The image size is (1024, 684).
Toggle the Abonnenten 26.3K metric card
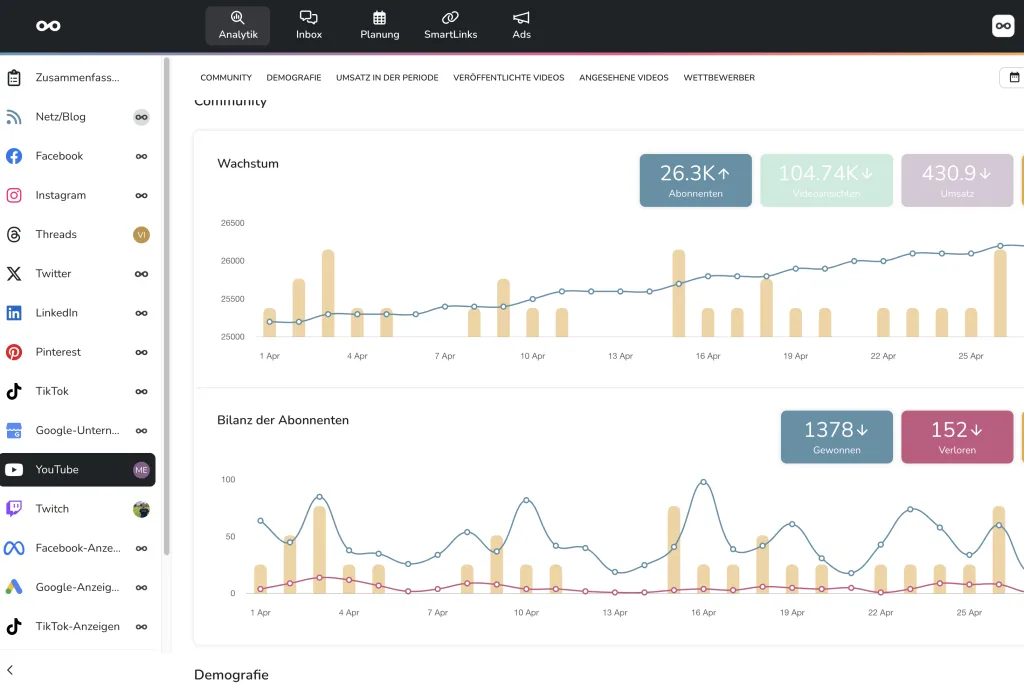(x=695, y=180)
